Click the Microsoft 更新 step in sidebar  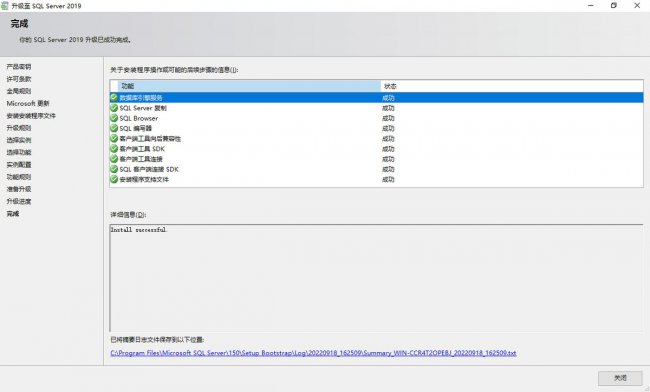coord(28,103)
